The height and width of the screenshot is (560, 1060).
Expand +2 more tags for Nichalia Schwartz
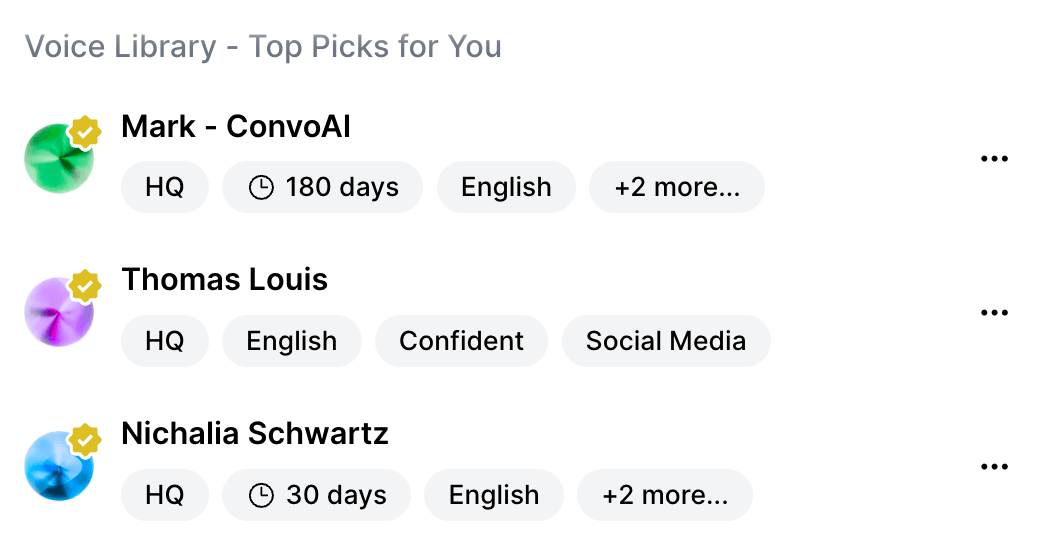[x=665, y=495]
